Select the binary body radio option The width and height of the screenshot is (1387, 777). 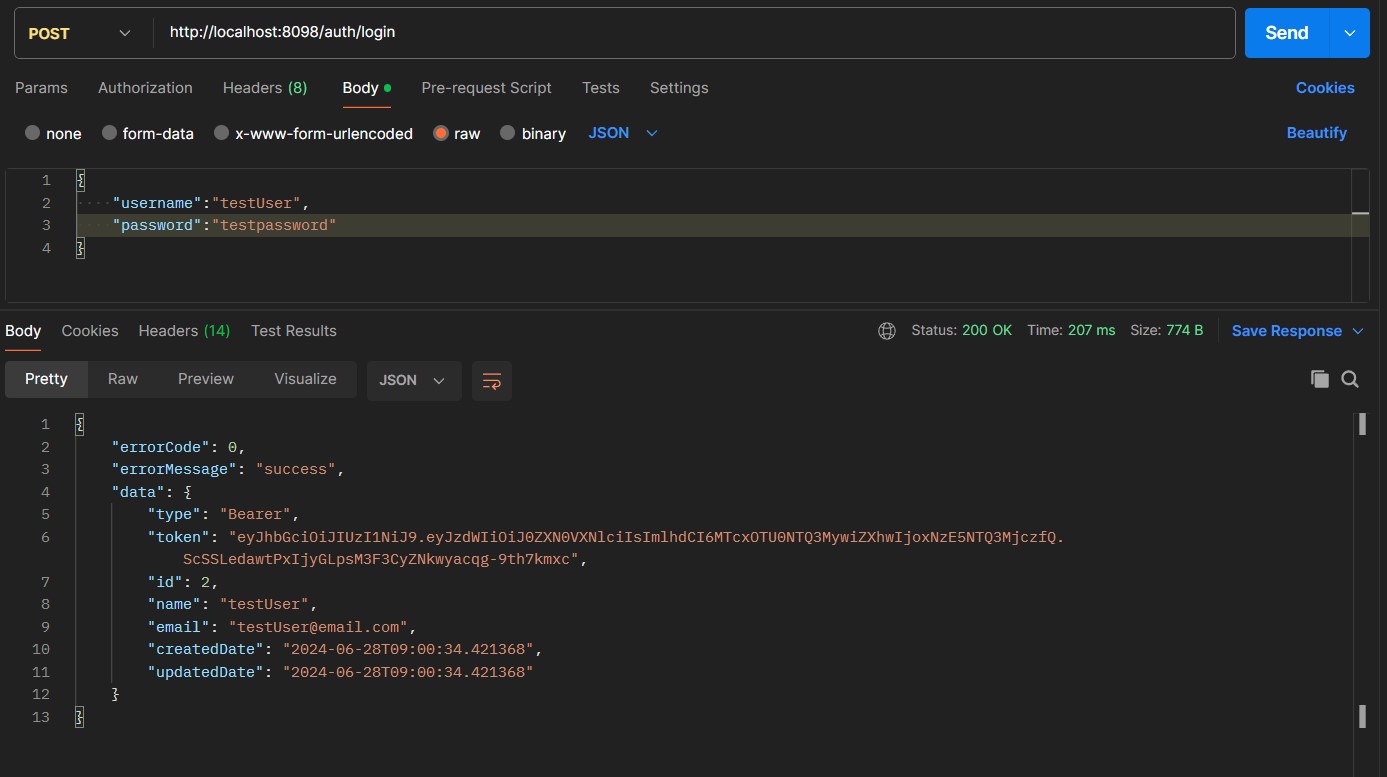507,133
